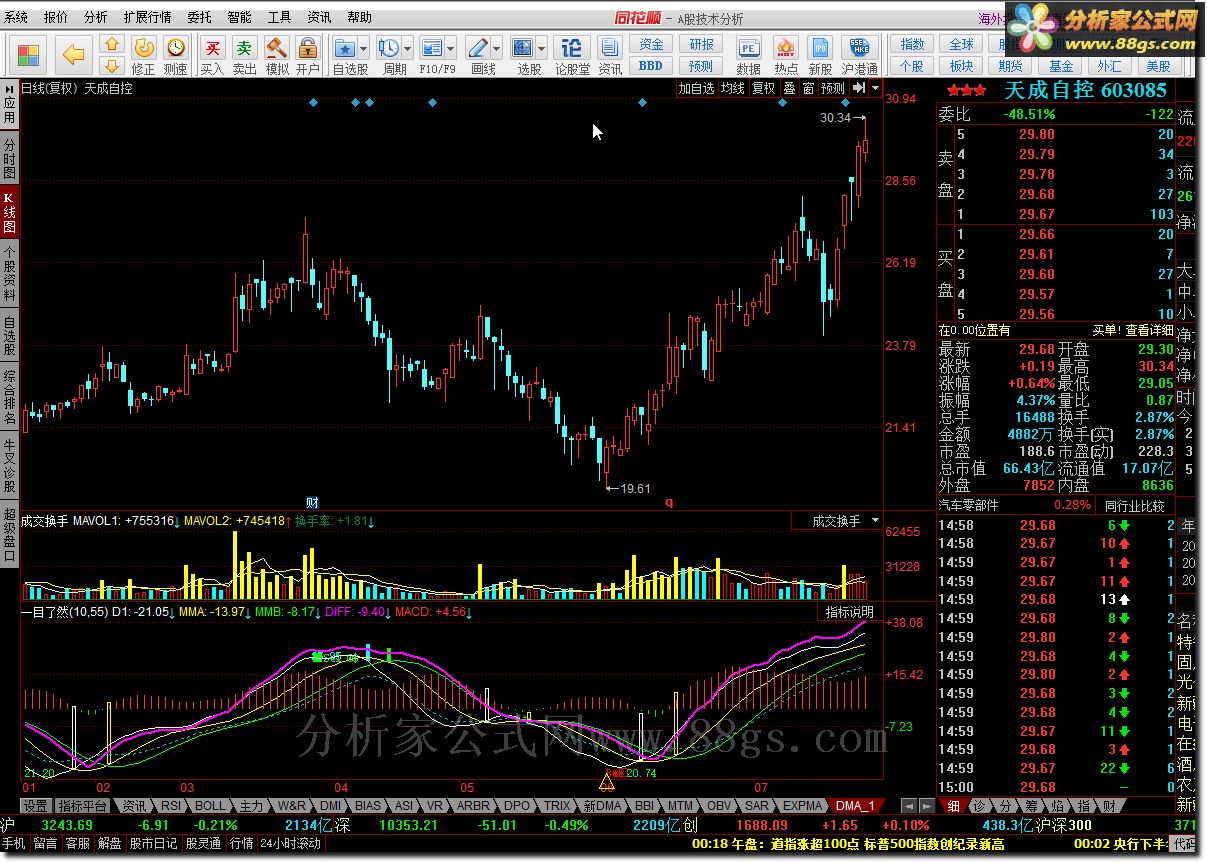The image size is (1207, 863).
Task: Click the BBD button
Action: tap(651, 66)
